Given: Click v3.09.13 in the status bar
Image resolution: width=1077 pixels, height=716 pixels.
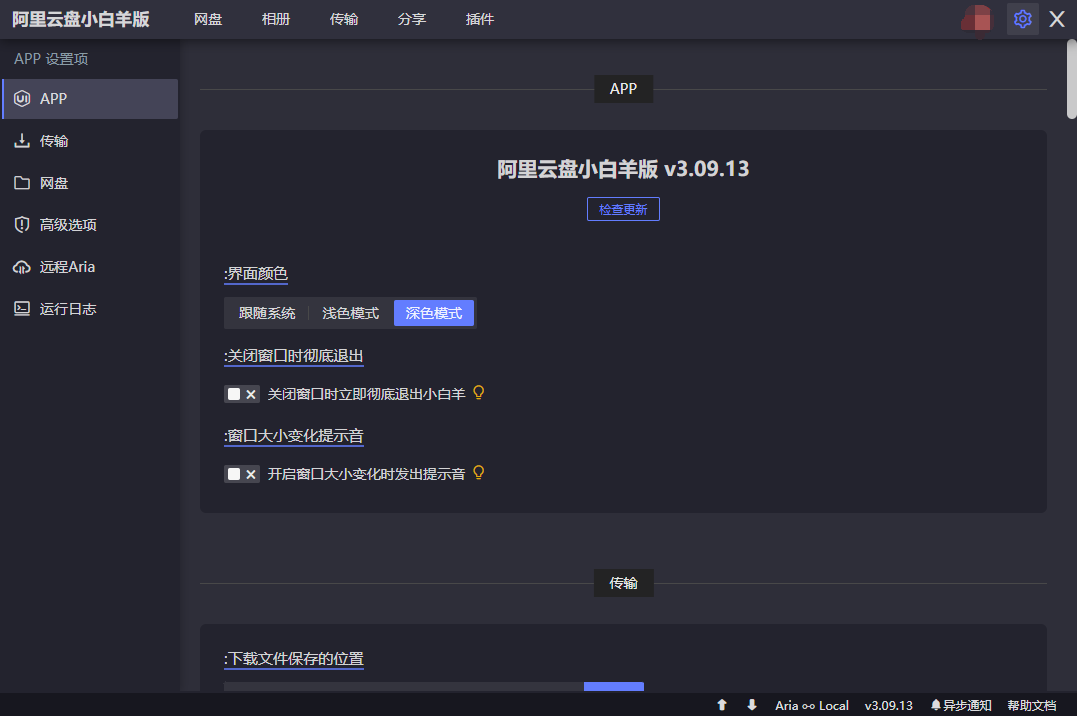Looking at the screenshot, I should (x=889, y=706).
